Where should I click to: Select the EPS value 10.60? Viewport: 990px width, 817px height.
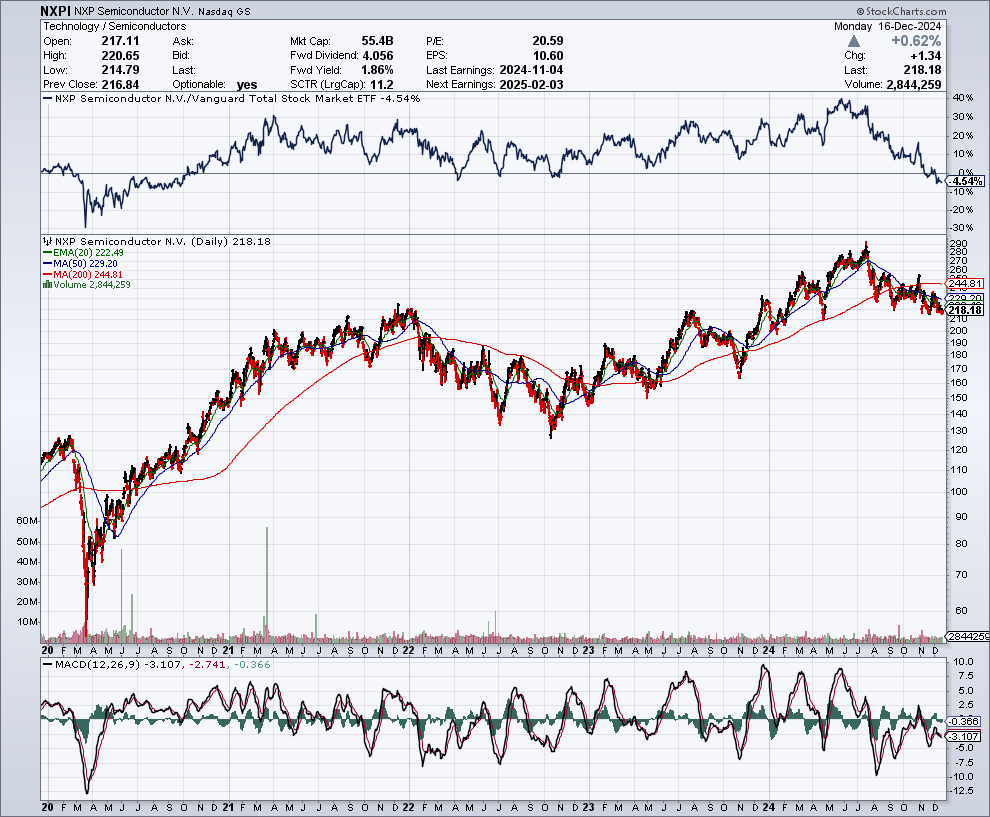pos(548,56)
